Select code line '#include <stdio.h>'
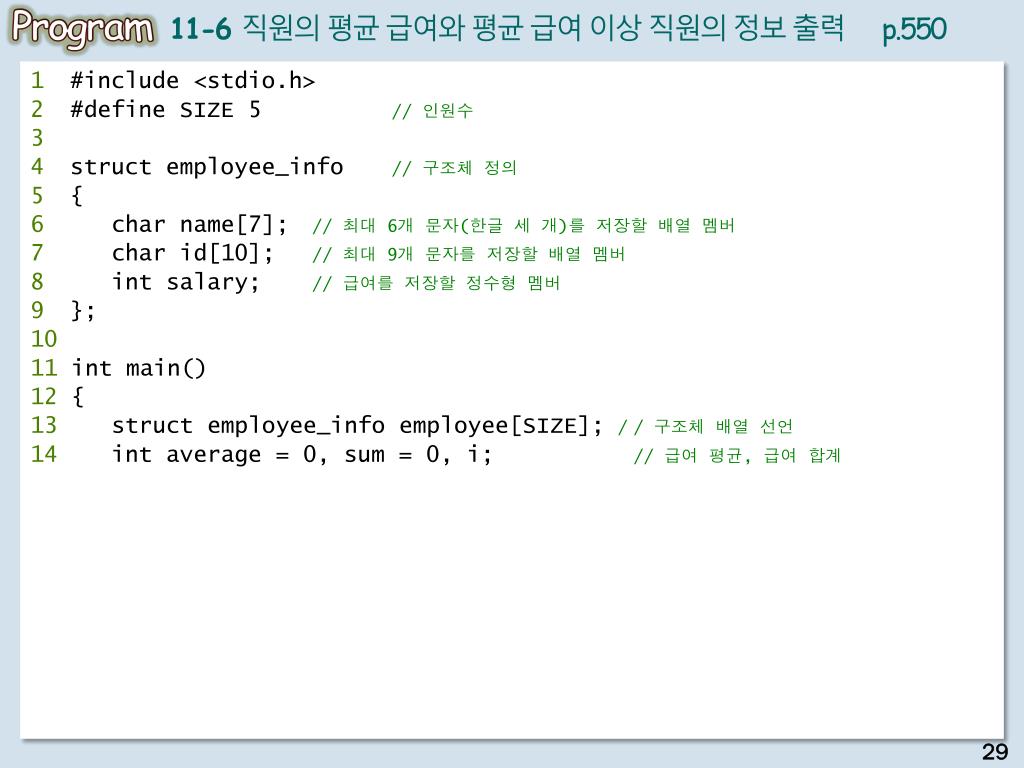The image size is (1024, 768). pyautogui.click(x=193, y=80)
